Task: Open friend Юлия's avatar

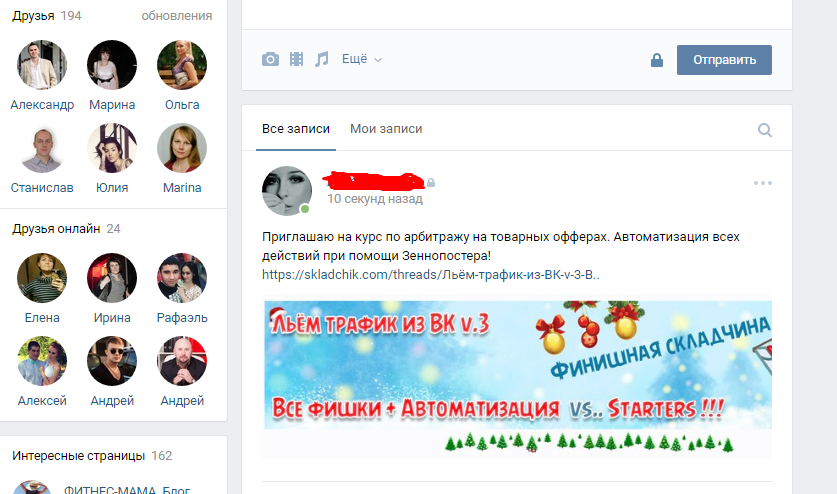Action: pos(112,148)
